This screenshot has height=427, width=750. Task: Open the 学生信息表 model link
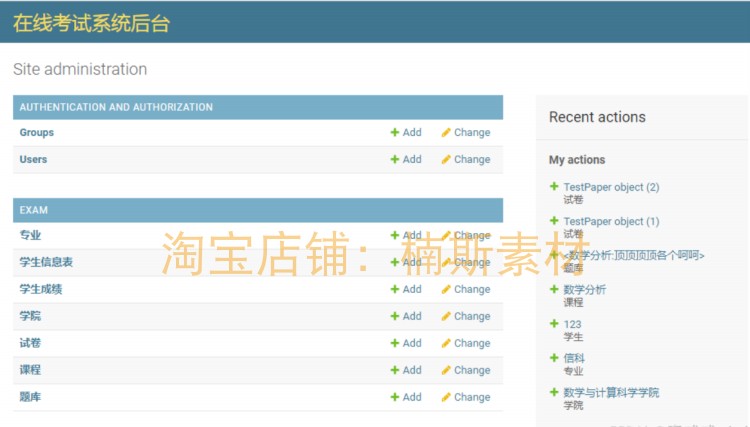click(46, 262)
